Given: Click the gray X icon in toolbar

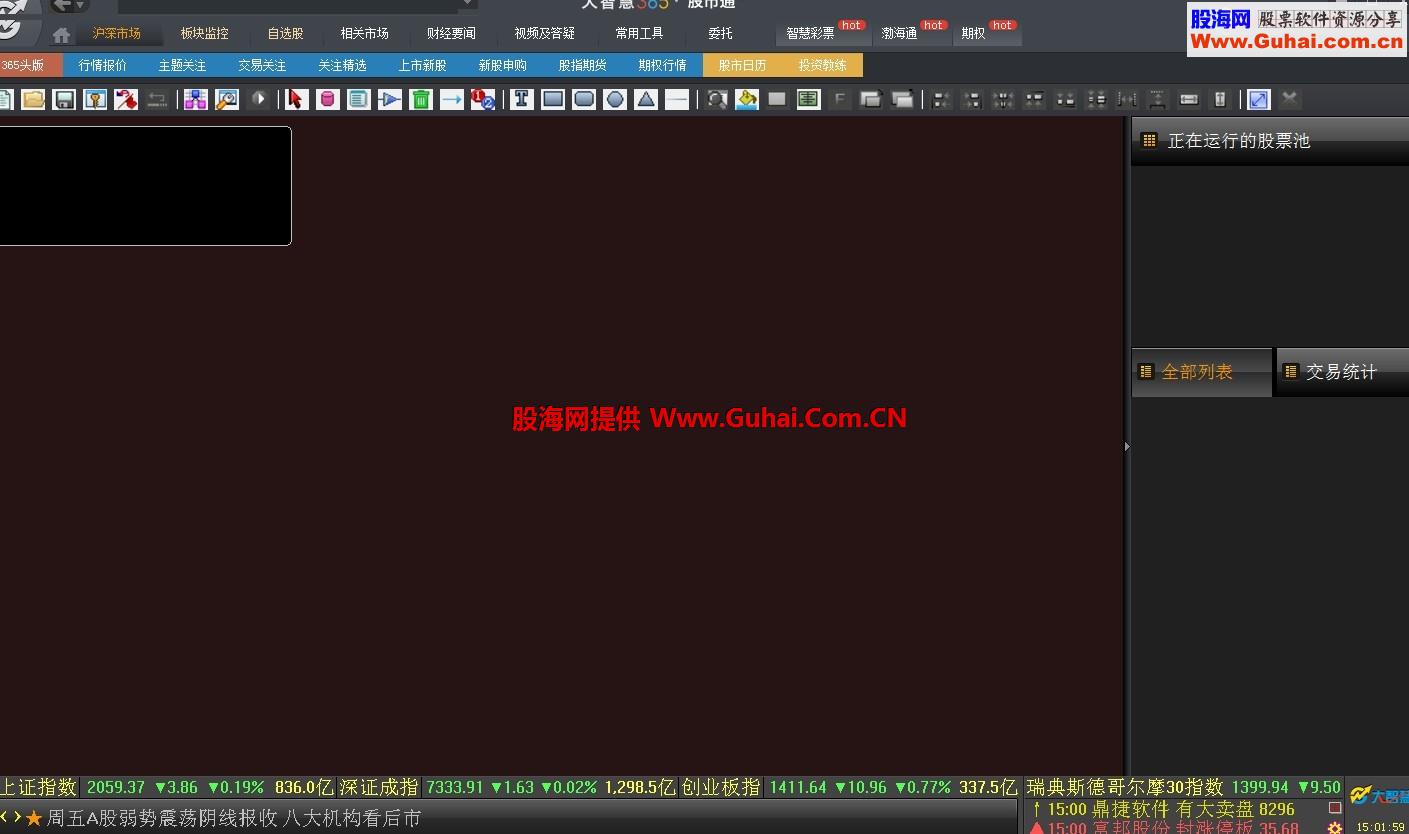Looking at the screenshot, I should coord(1290,99).
